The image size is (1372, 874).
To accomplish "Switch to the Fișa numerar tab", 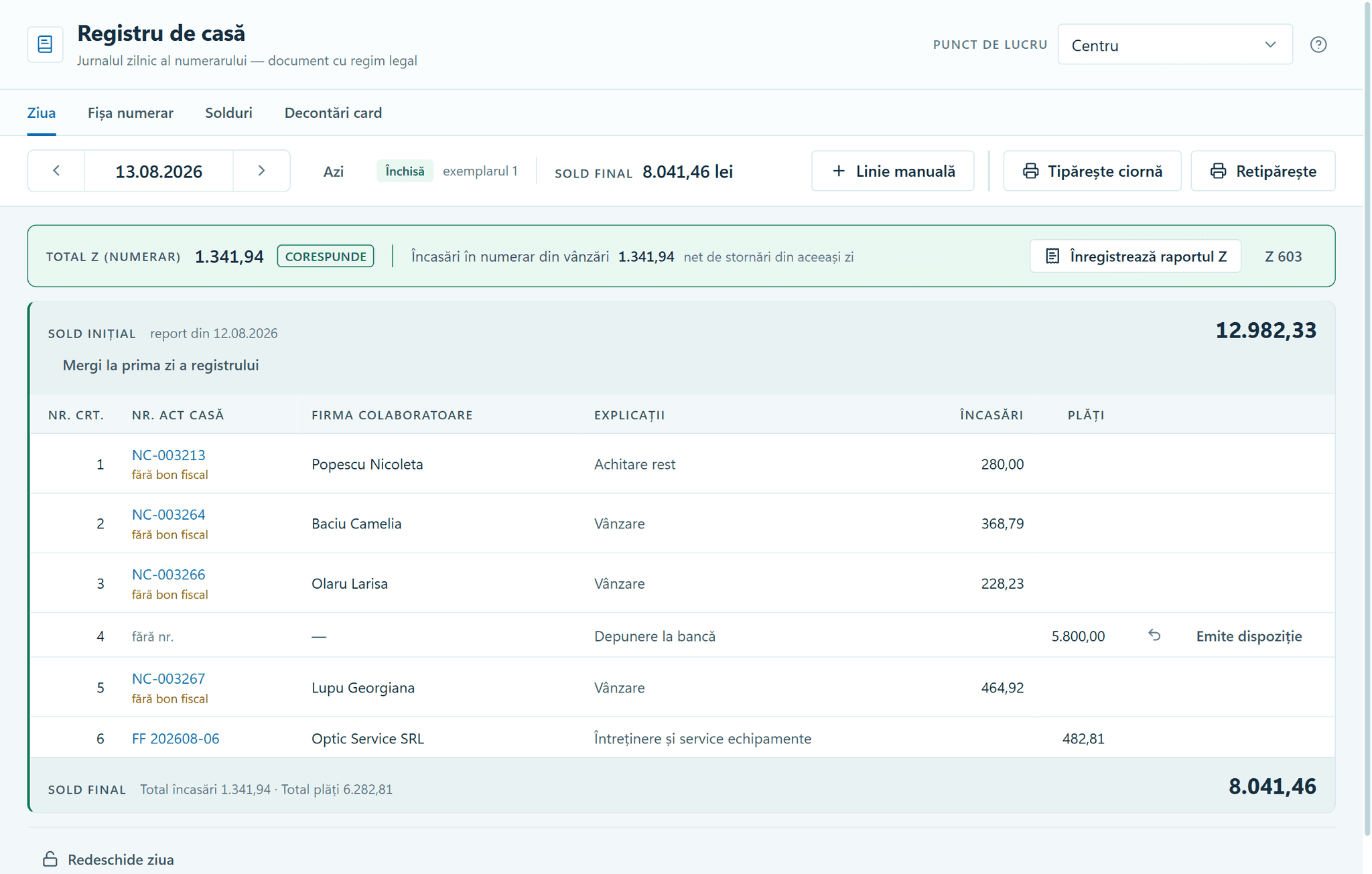I will [x=131, y=113].
